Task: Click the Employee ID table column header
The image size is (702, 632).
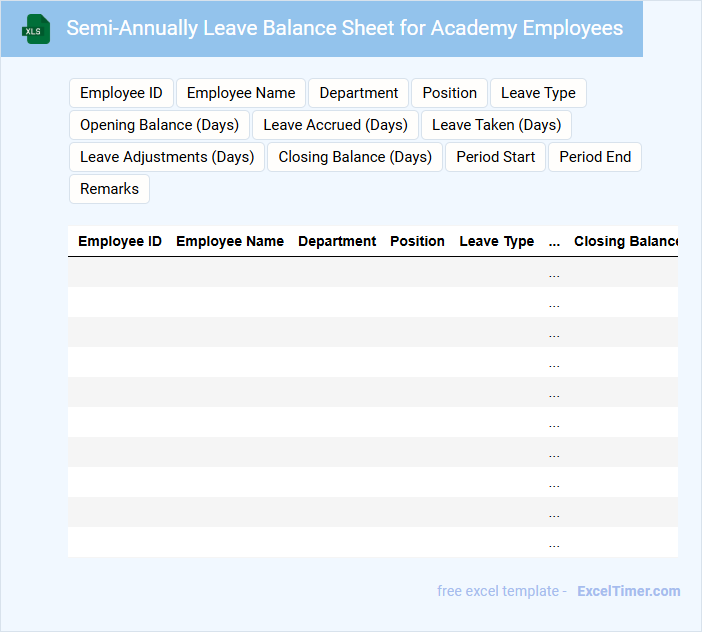Action: tap(120, 241)
